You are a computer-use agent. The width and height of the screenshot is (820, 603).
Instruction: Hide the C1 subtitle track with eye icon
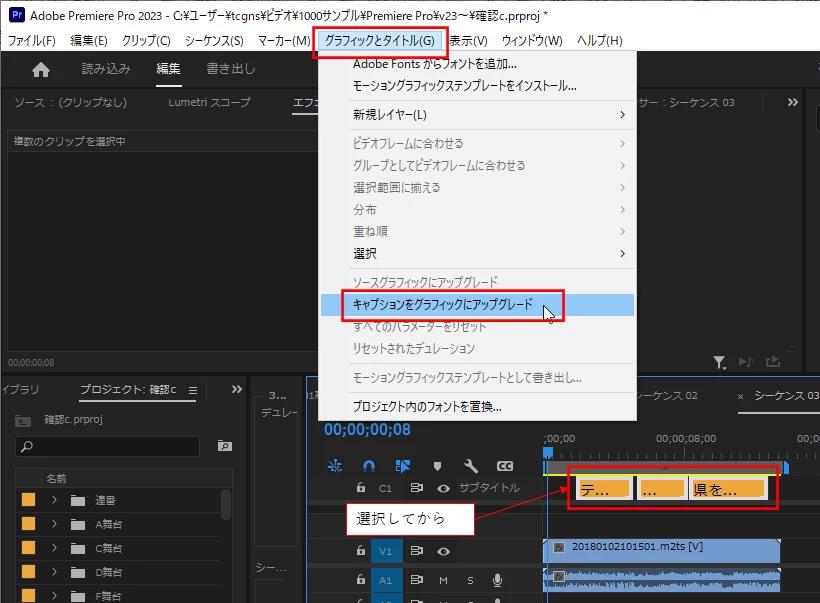coord(443,488)
